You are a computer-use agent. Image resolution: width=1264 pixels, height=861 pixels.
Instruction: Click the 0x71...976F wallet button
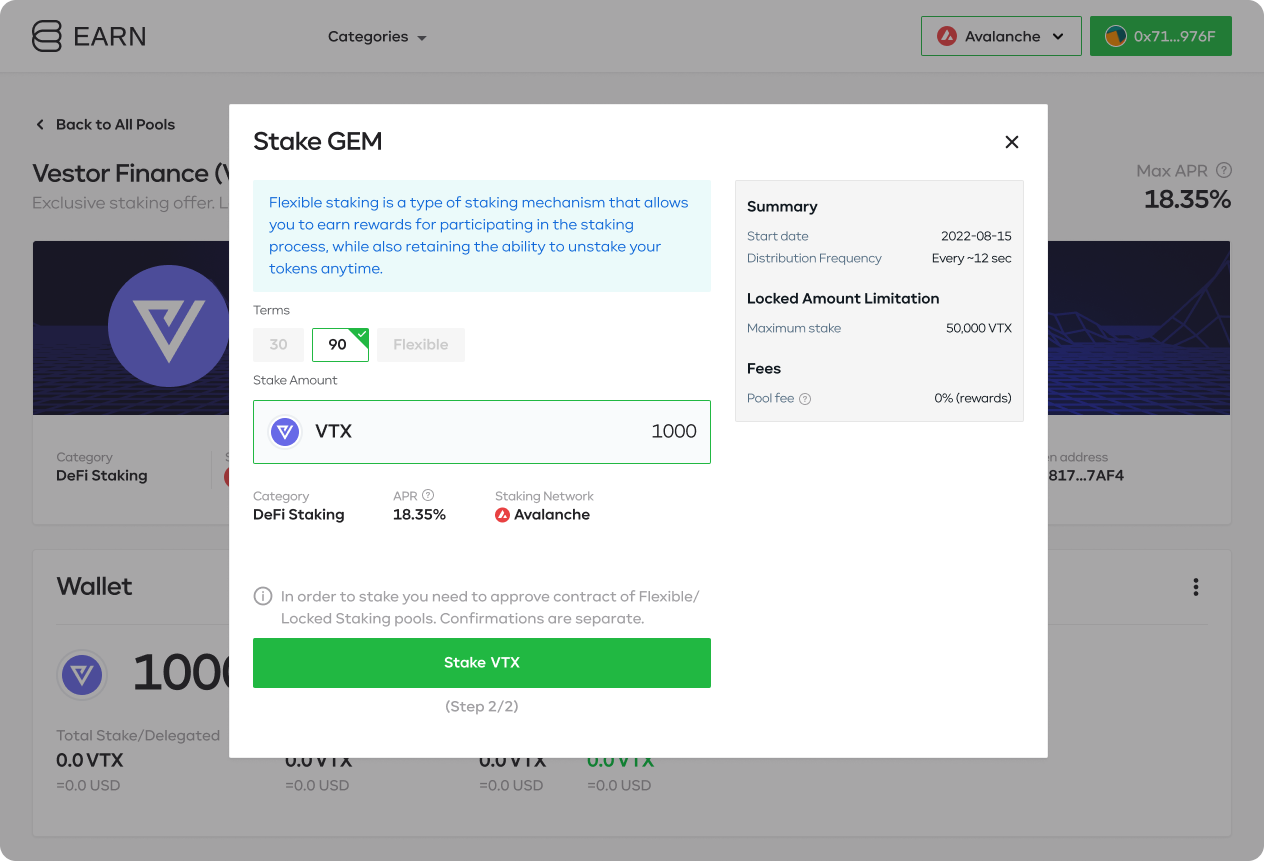1160,36
